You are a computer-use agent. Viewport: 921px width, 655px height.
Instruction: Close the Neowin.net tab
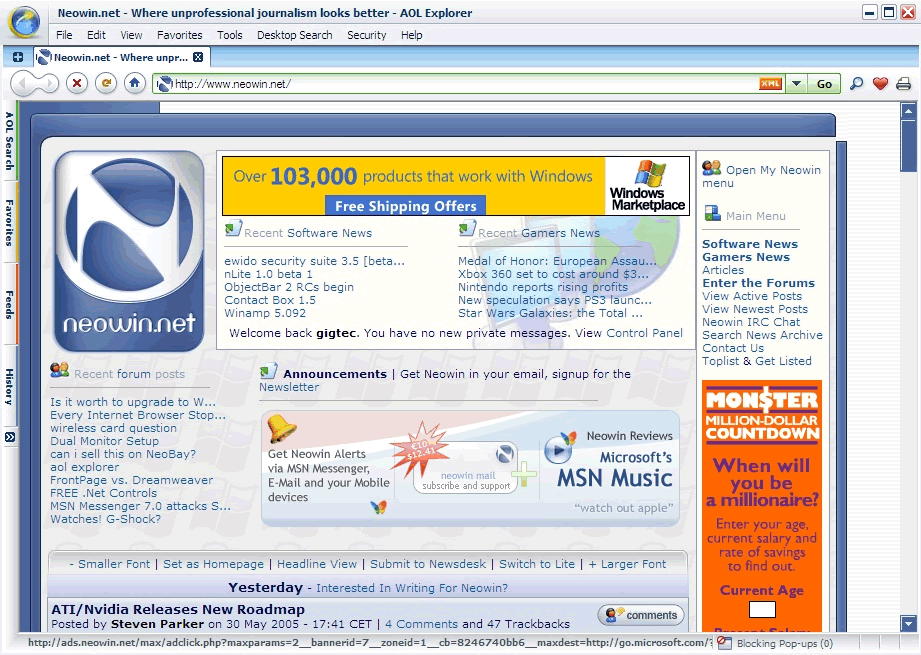click(198, 57)
